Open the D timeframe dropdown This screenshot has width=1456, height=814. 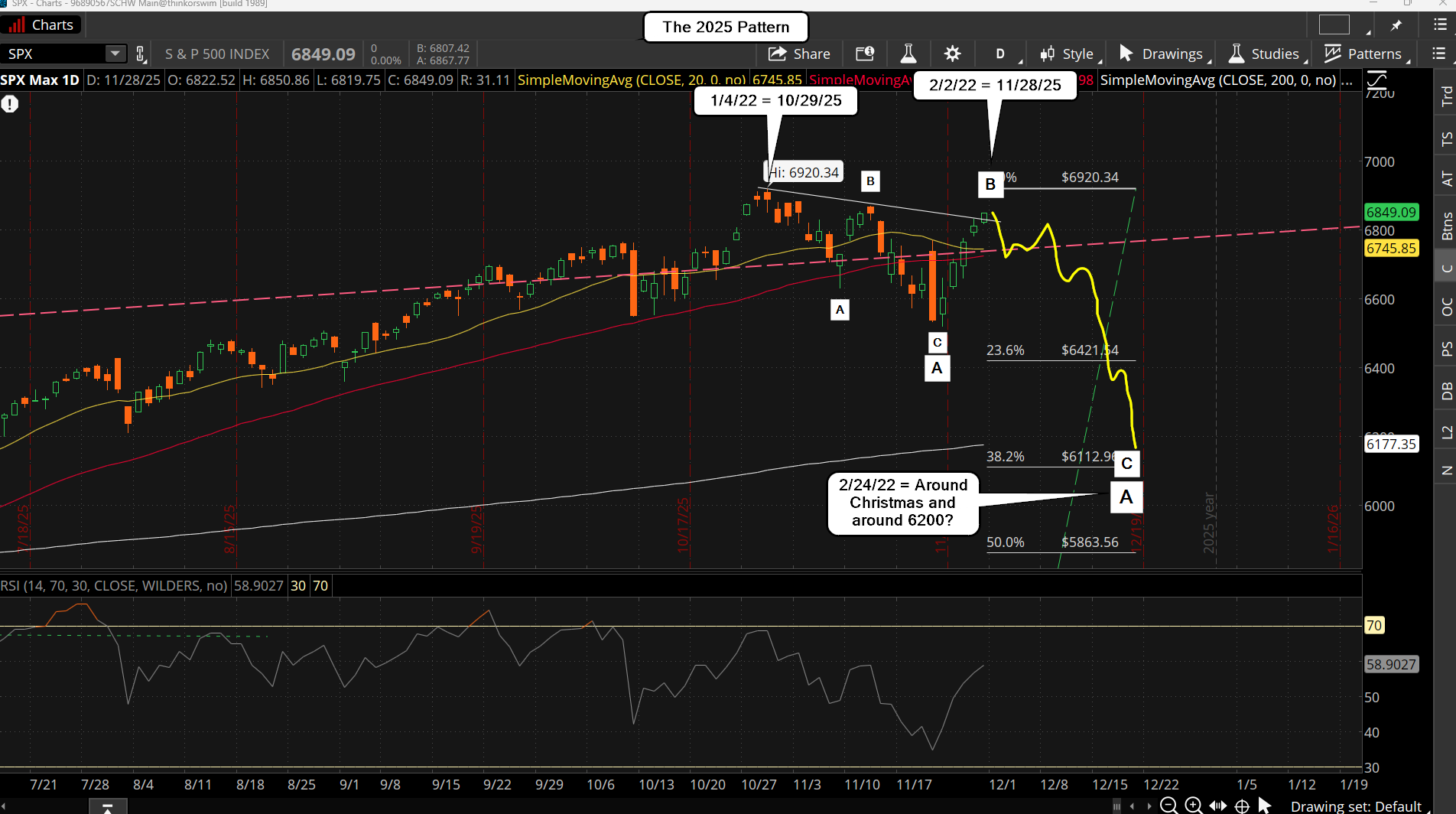(1003, 54)
